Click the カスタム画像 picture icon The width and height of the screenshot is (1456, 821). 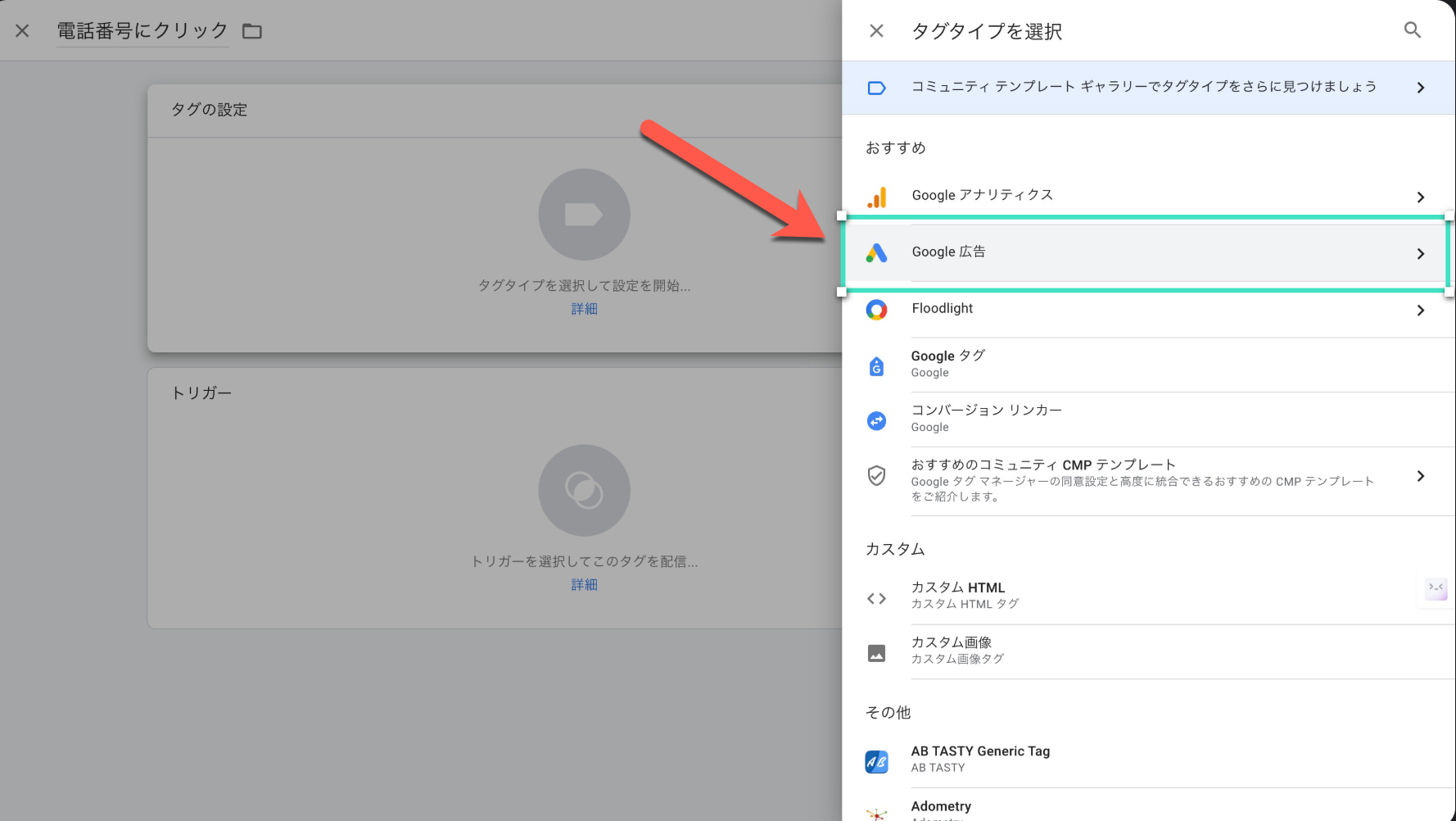[876, 653]
